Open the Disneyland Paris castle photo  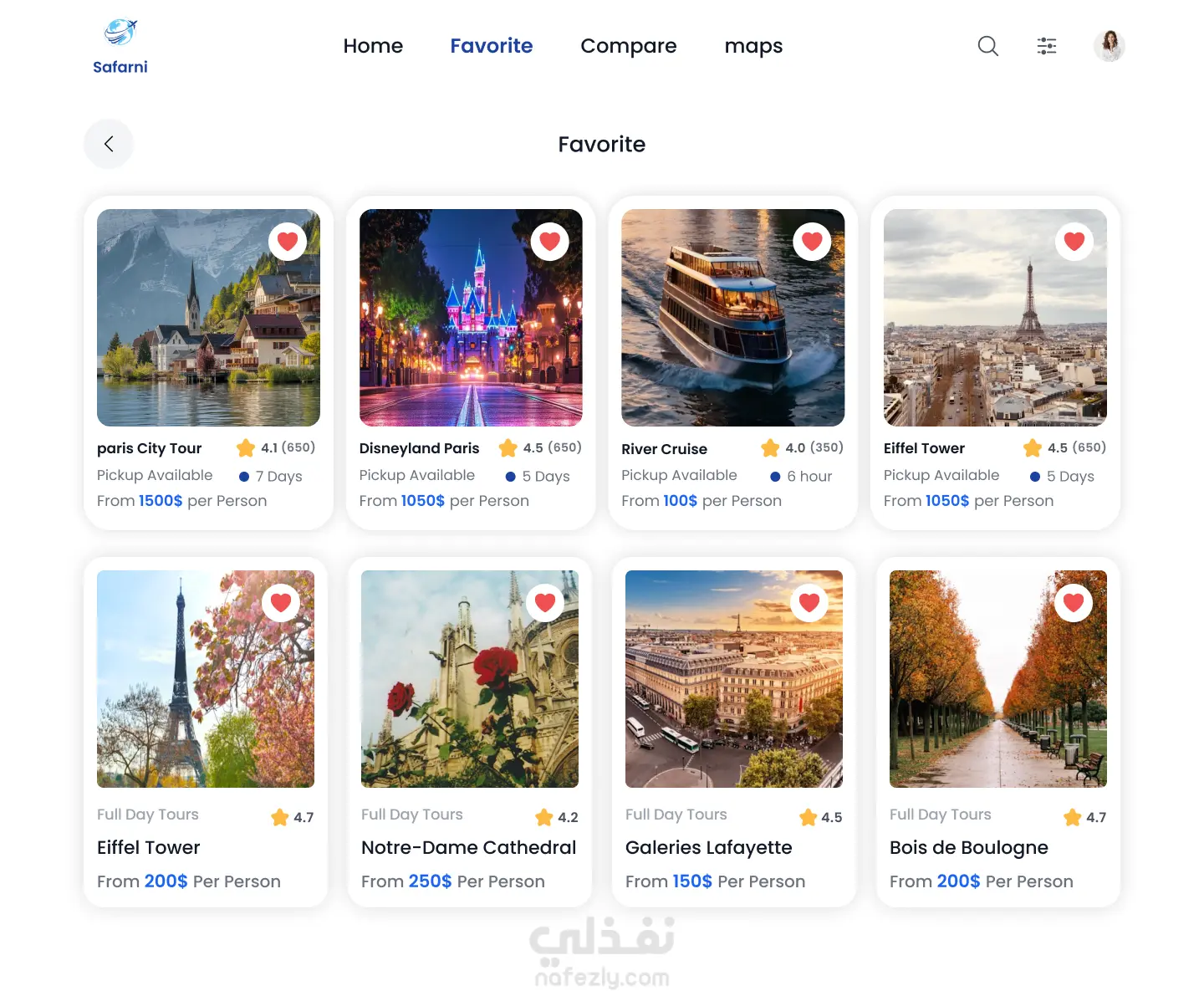pyautogui.click(x=471, y=318)
